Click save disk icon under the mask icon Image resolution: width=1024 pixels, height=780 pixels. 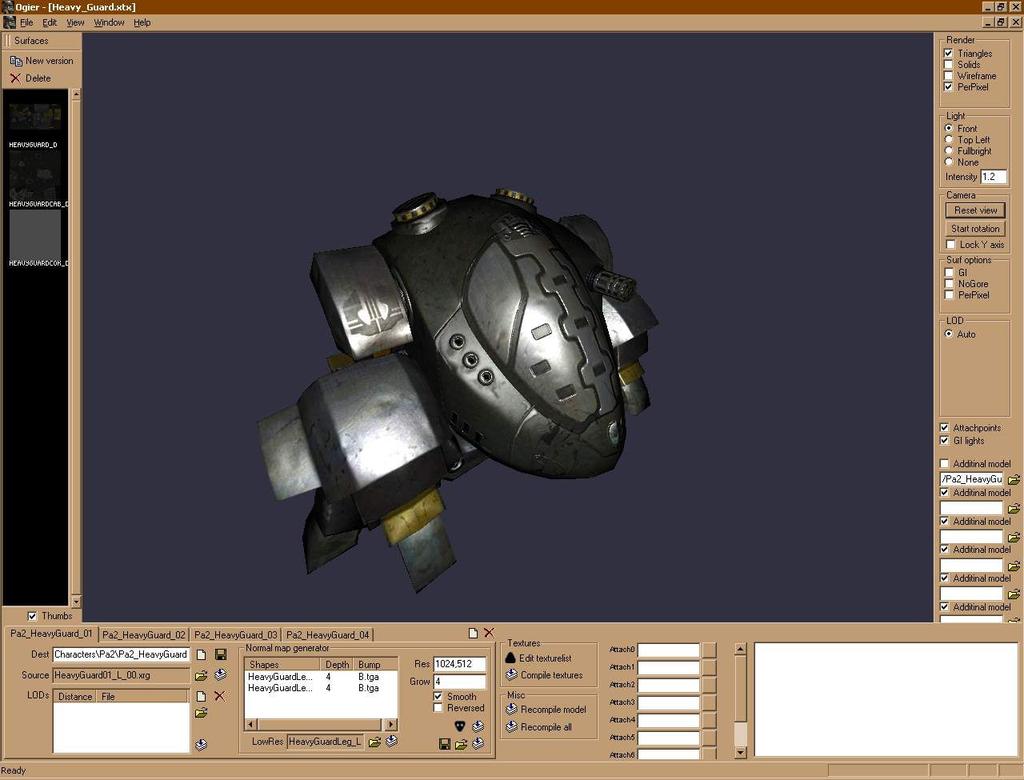pos(445,744)
